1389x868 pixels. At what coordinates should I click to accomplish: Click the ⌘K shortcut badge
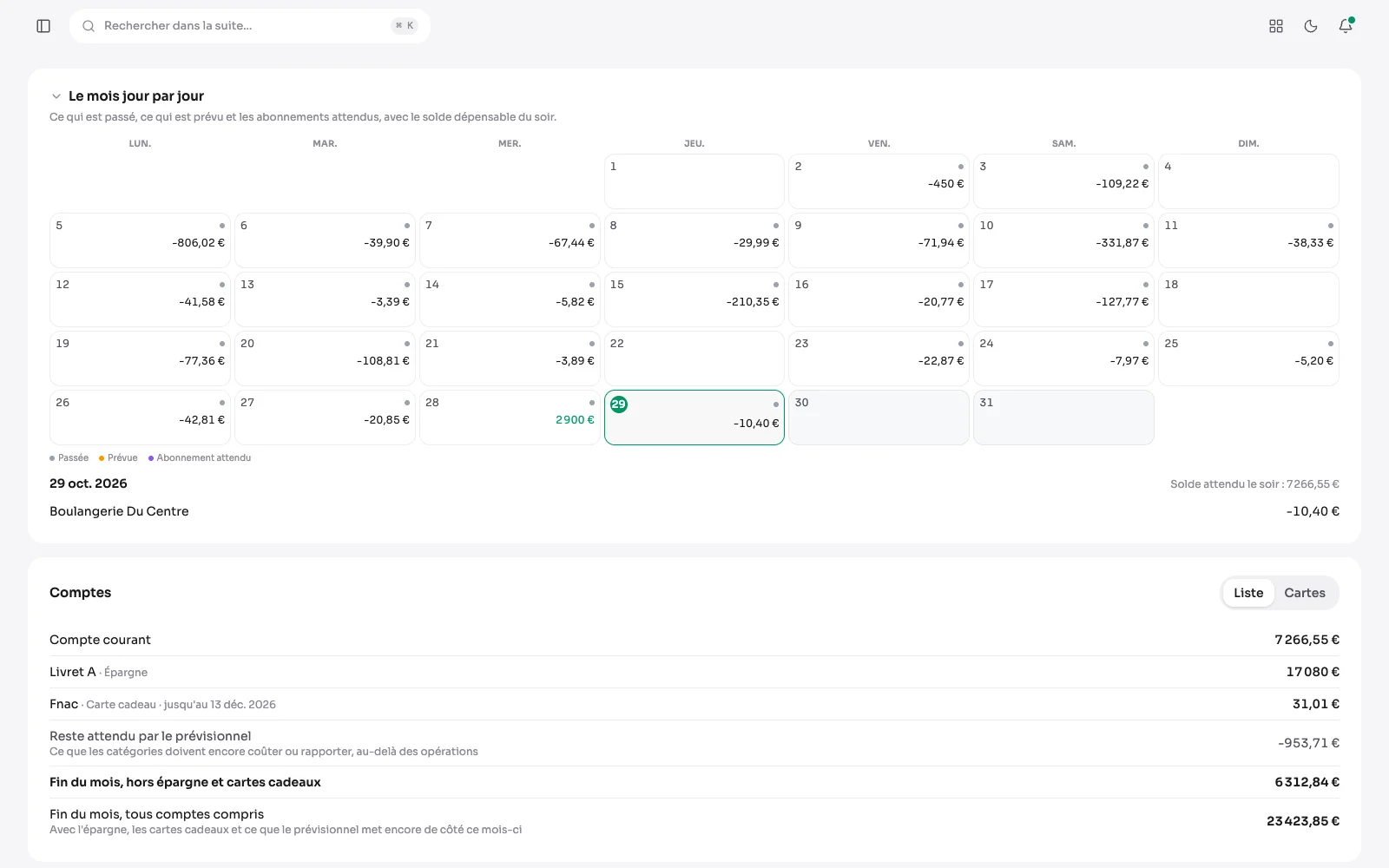[405, 26]
